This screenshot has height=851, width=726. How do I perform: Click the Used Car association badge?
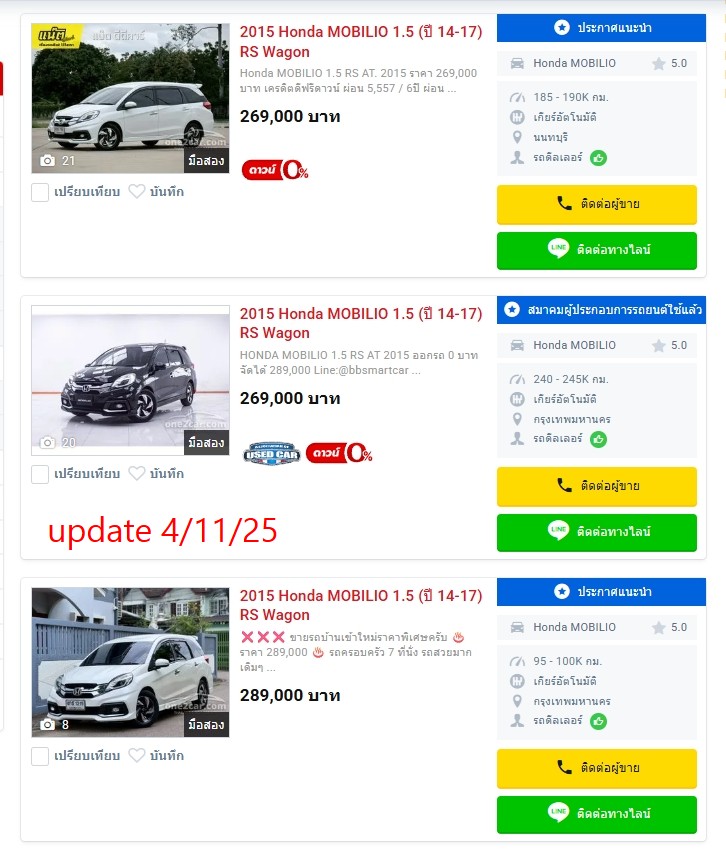271,453
